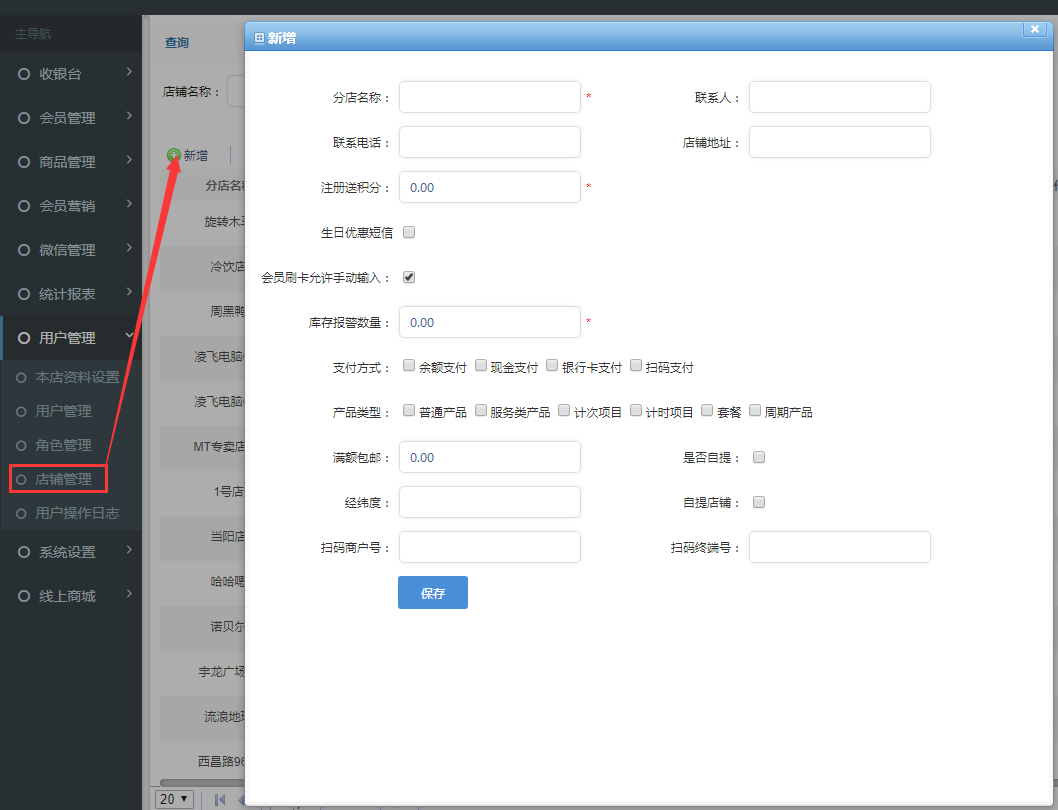This screenshot has height=810, width=1058.
Task: Click the circle icon beside 线上商城
Action: point(24,596)
